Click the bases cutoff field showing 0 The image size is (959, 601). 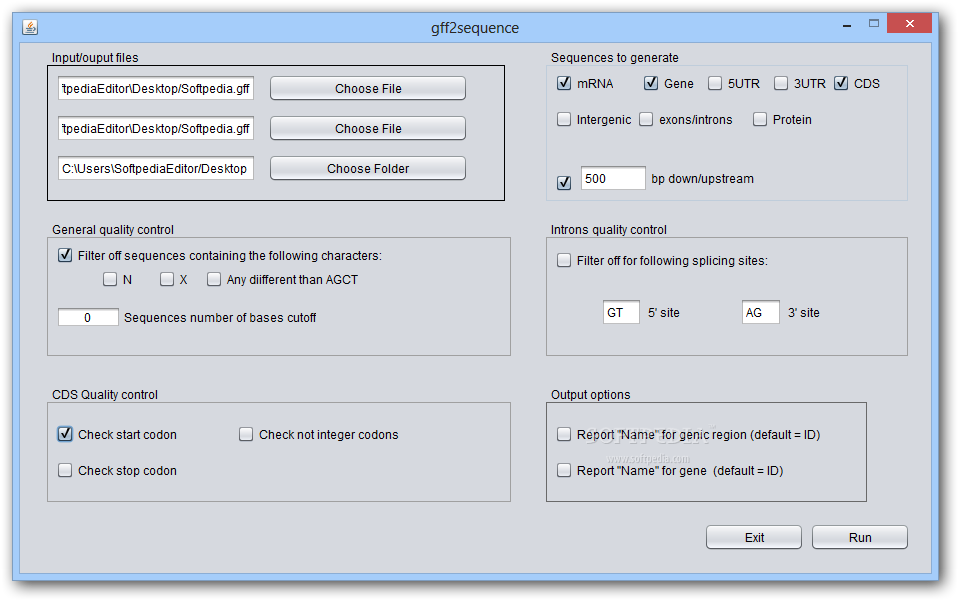pos(88,317)
